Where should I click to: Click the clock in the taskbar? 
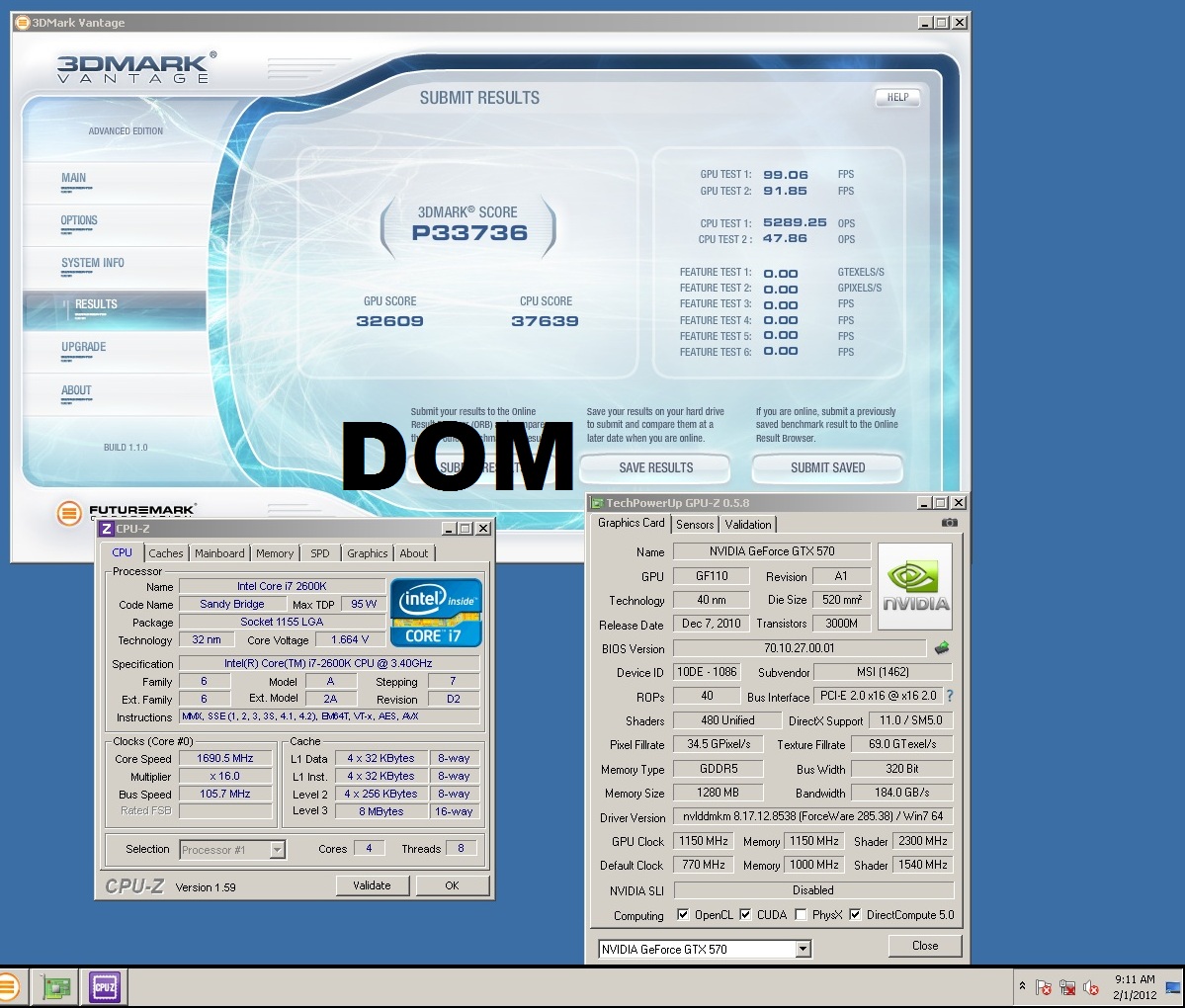pos(1134,987)
